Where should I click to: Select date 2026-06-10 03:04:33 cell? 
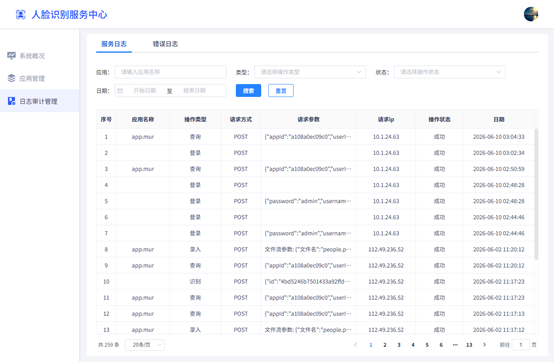tap(499, 137)
